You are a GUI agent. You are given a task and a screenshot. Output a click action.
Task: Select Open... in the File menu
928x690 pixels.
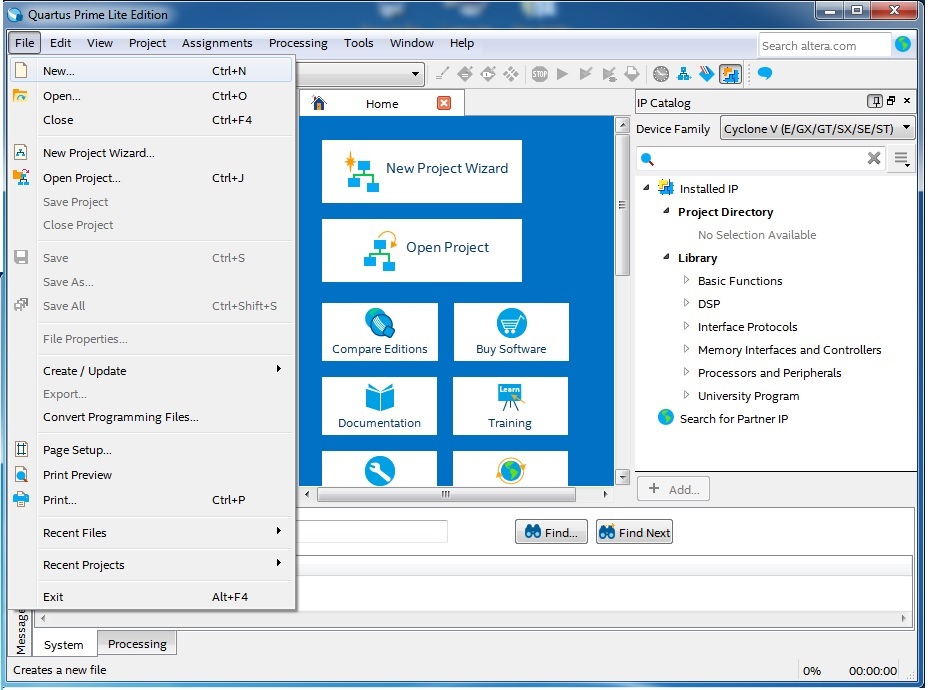(152, 96)
